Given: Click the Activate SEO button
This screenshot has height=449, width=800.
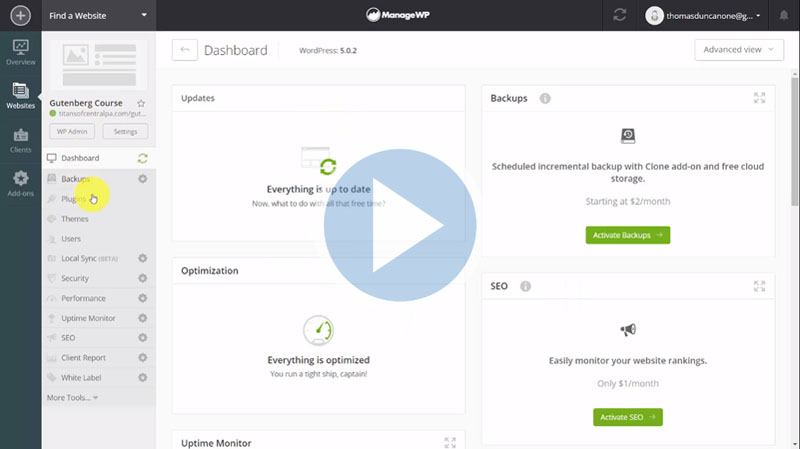Looking at the screenshot, I should [x=627, y=417].
